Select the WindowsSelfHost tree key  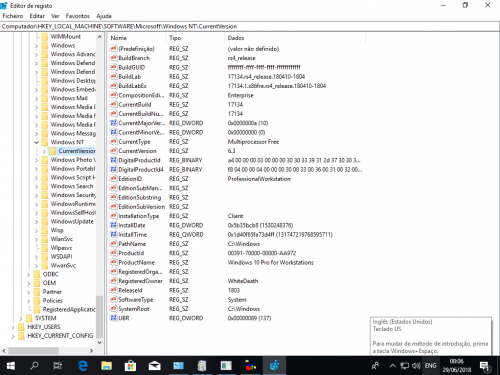(73, 213)
